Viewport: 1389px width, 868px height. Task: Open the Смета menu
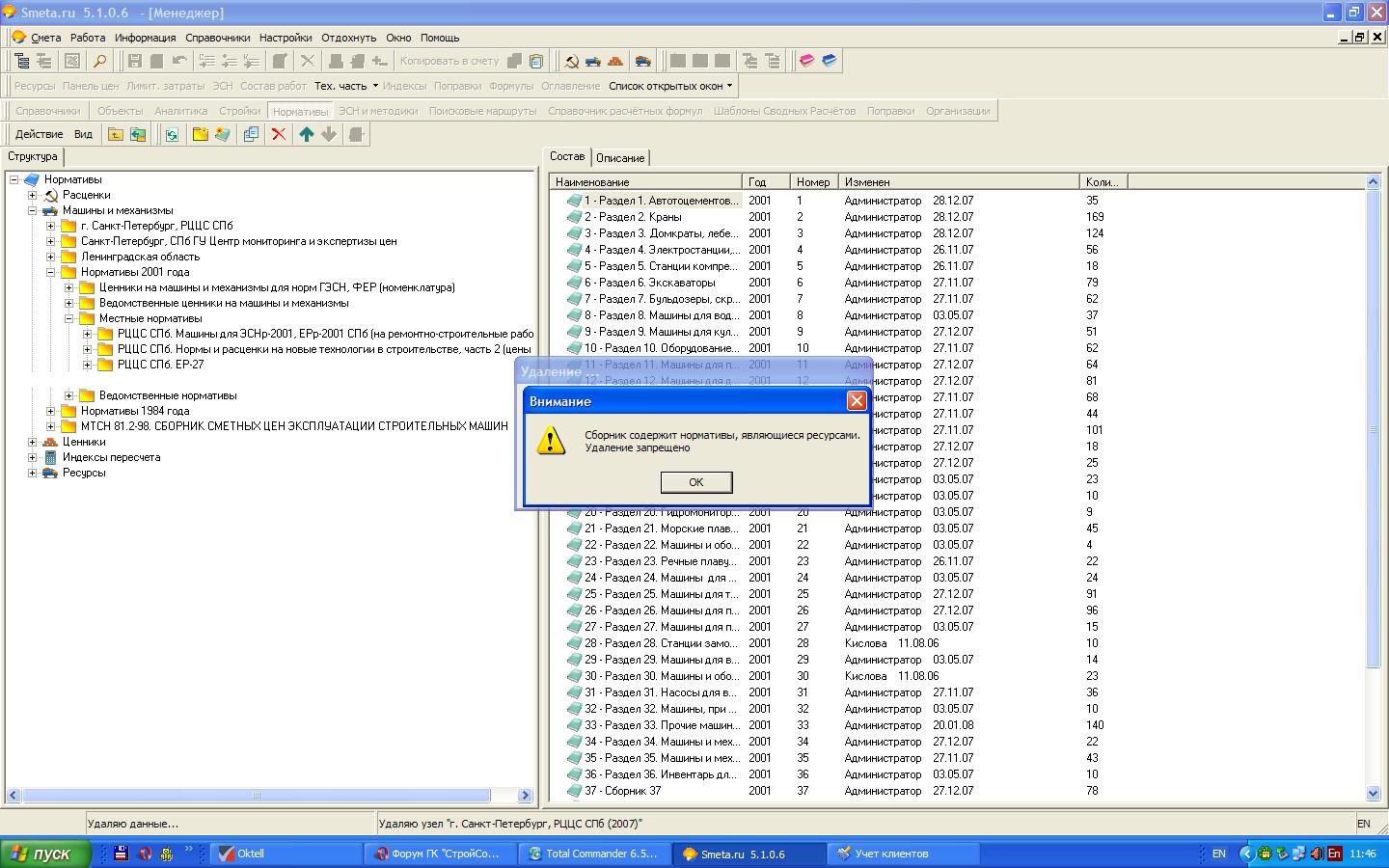click(x=45, y=38)
